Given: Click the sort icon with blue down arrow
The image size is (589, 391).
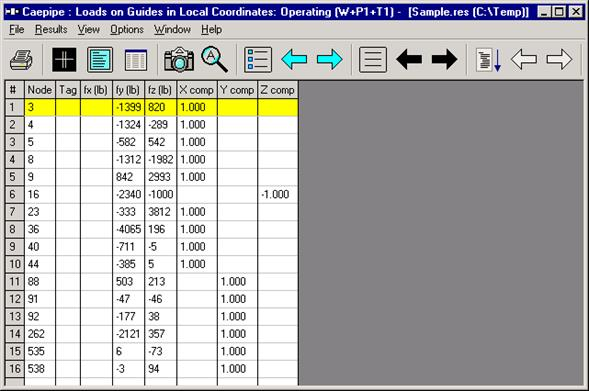Looking at the screenshot, I should click(x=488, y=59).
